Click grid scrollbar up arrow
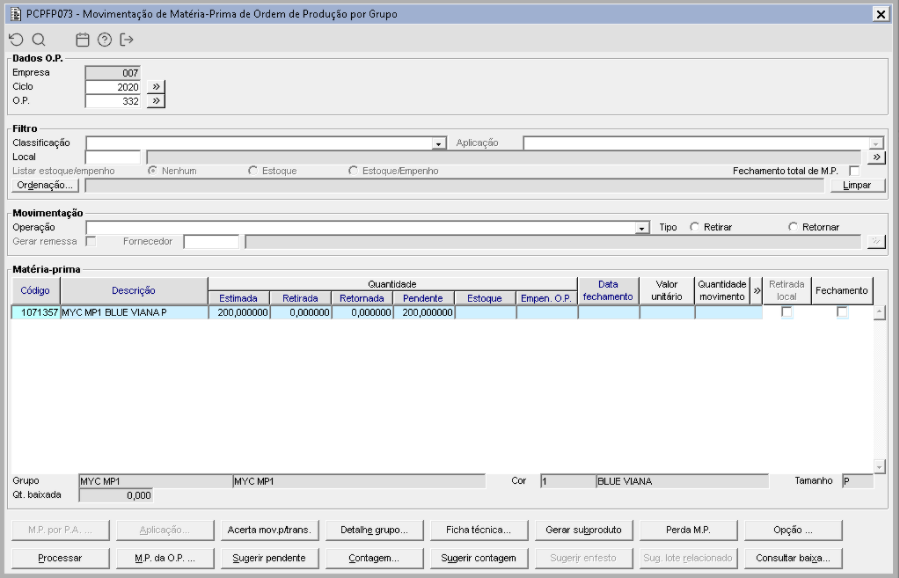The height and width of the screenshot is (578, 899). (x=880, y=313)
